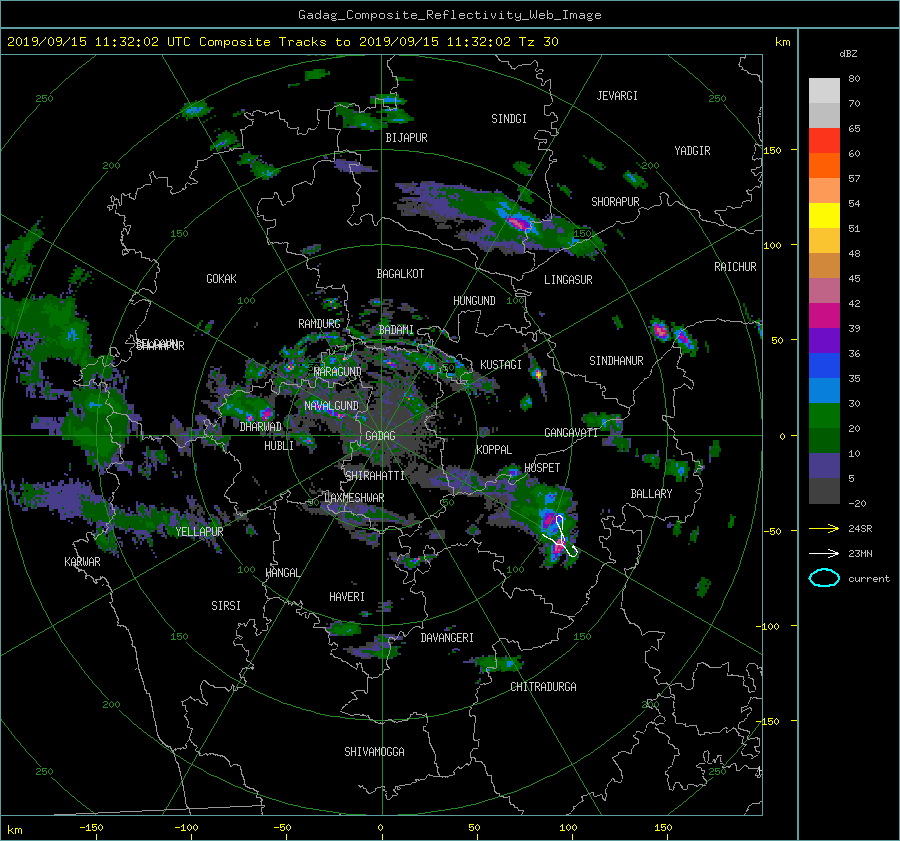Screen dimensions: 900x841
Task: Select the dark gray -20 dBZ swatch
Action: (824, 490)
